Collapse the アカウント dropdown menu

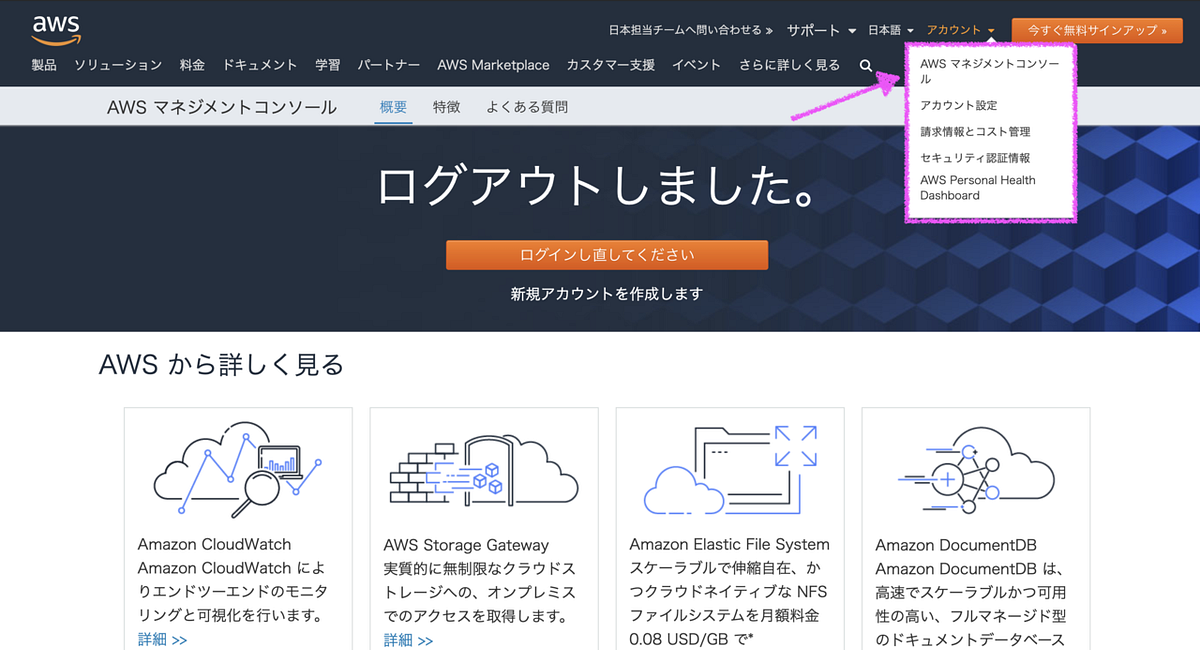[960, 30]
